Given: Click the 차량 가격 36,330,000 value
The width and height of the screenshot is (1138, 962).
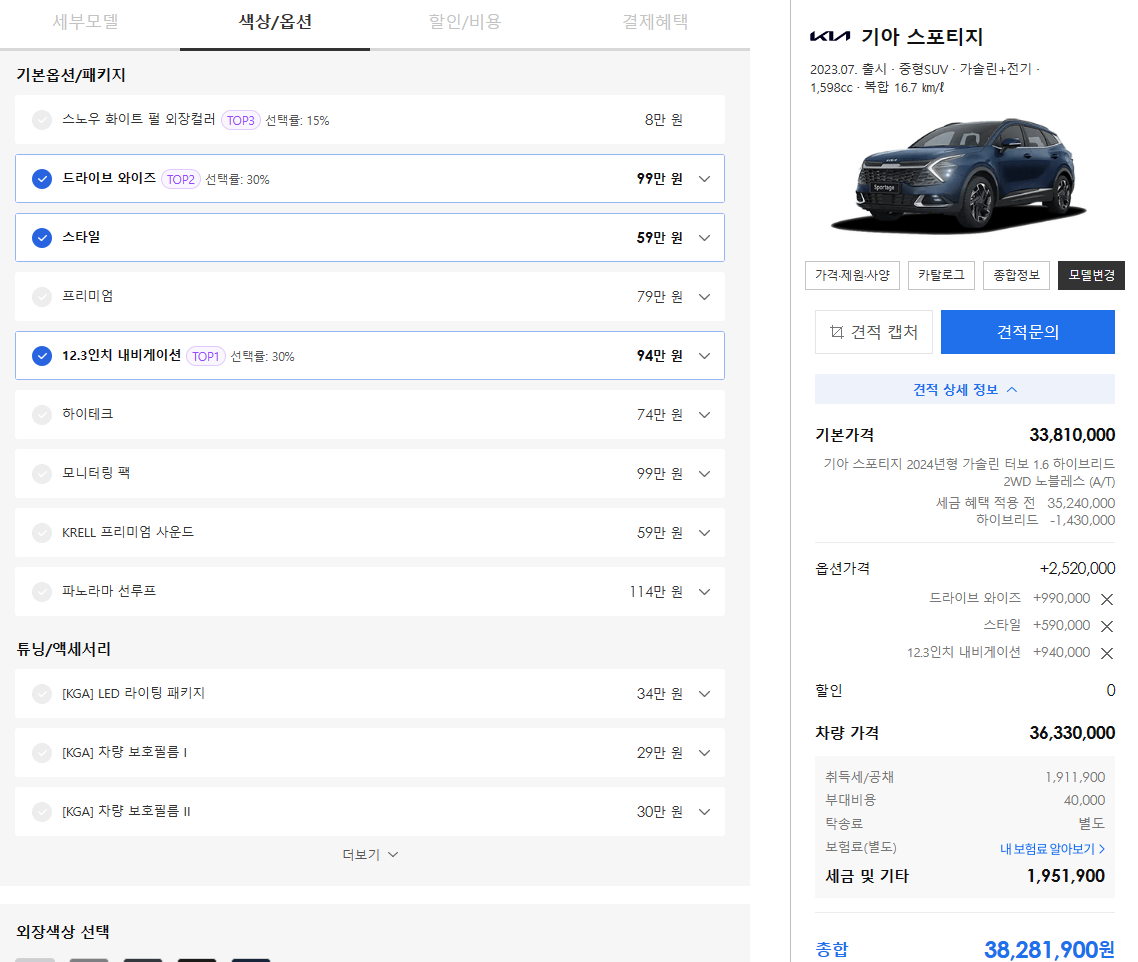Looking at the screenshot, I should [1072, 733].
